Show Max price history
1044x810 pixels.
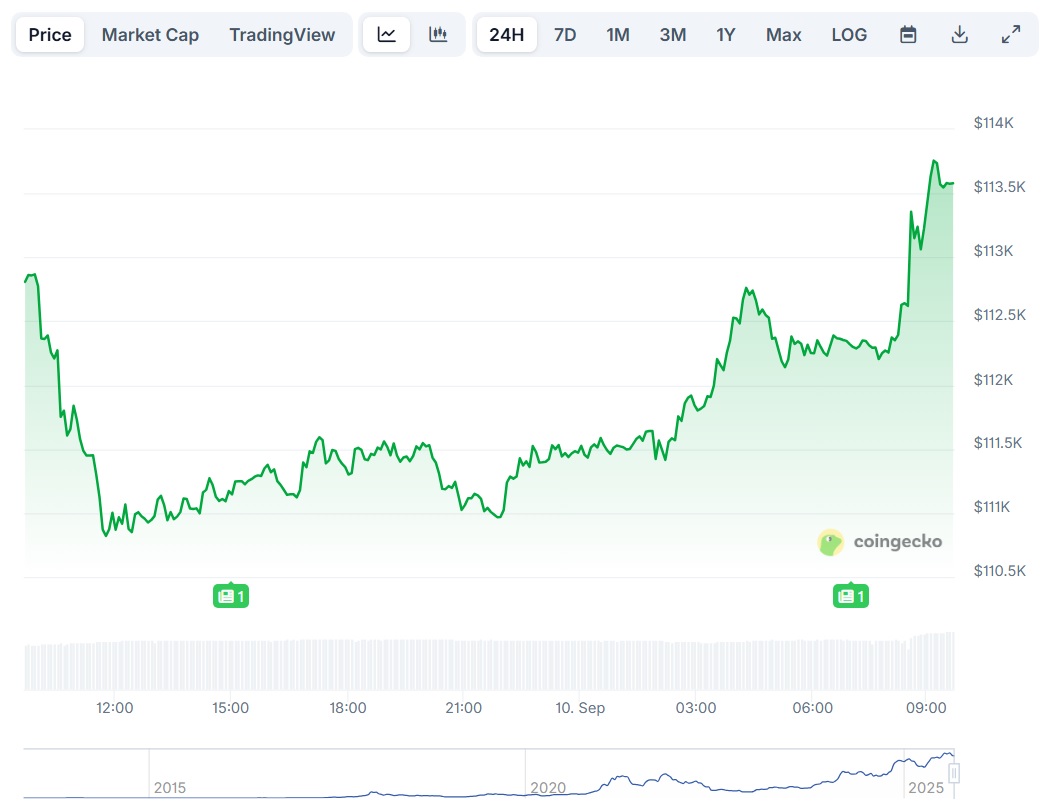784,35
